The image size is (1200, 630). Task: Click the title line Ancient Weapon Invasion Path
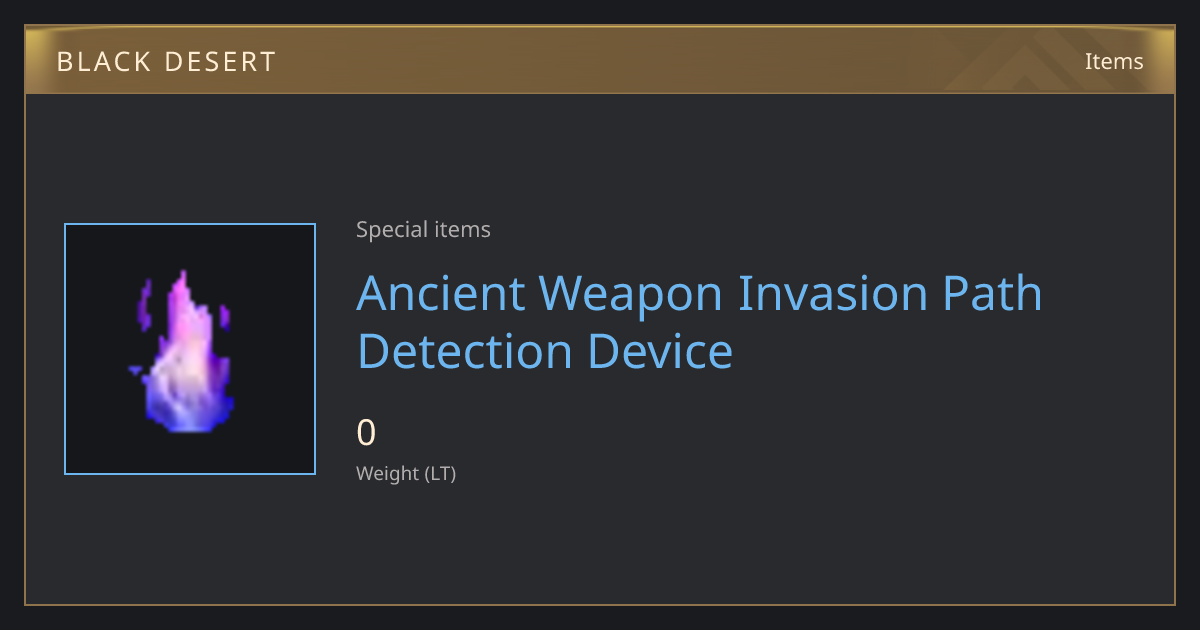pyautogui.click(x=699, y=293)
